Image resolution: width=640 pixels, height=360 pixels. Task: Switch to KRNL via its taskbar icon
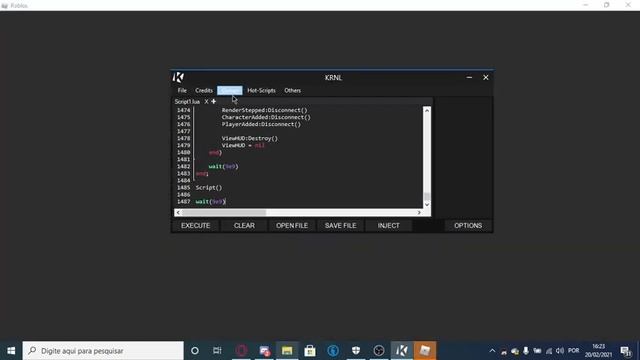[x=402, y=351]
